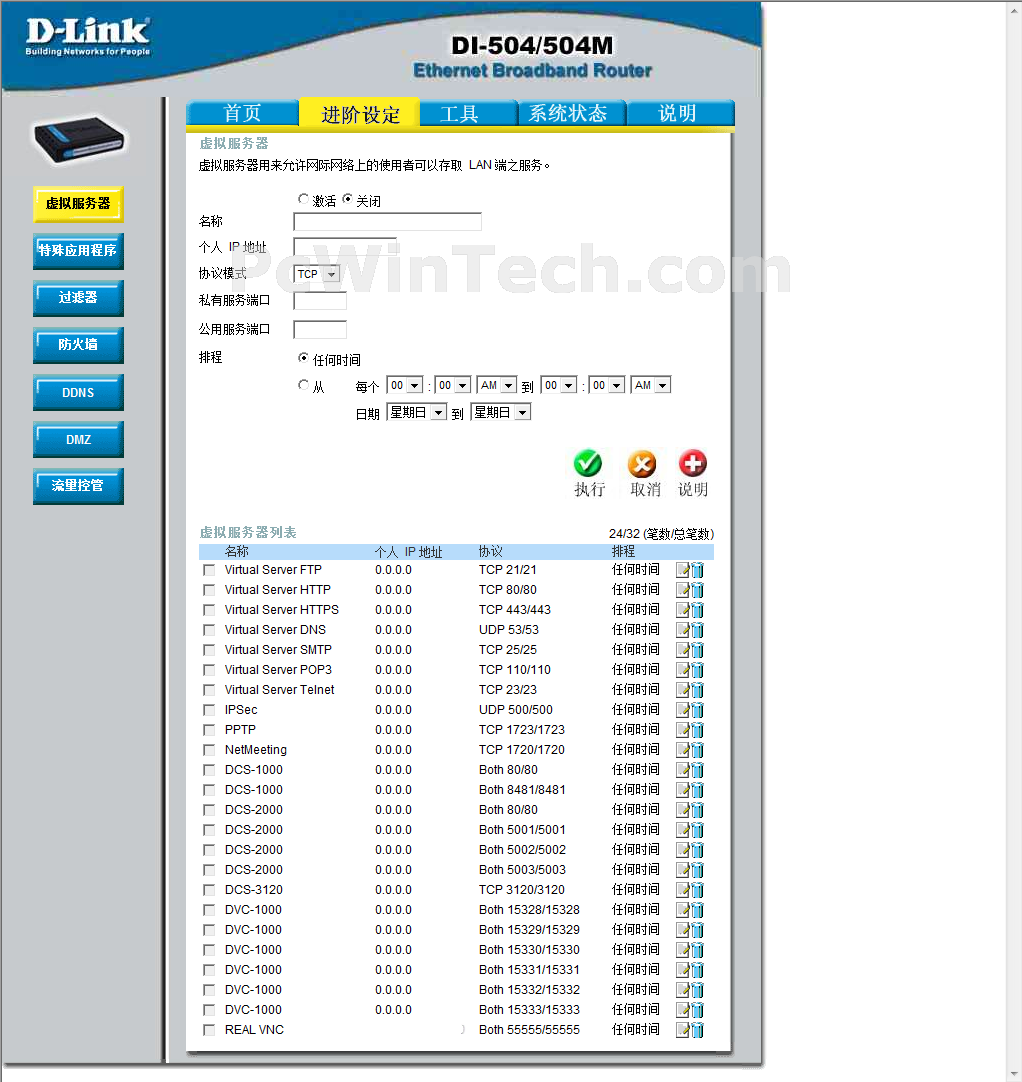Open the start AM/PM dropdown
1022x1082 pixels.
coord(497,385)
